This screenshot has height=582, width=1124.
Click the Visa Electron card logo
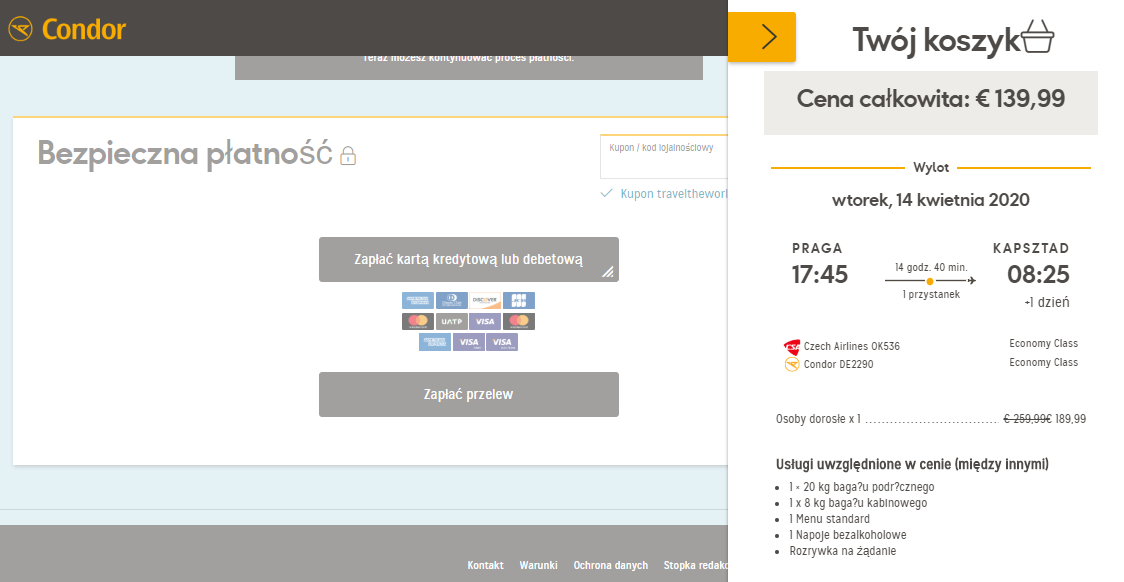502,343
